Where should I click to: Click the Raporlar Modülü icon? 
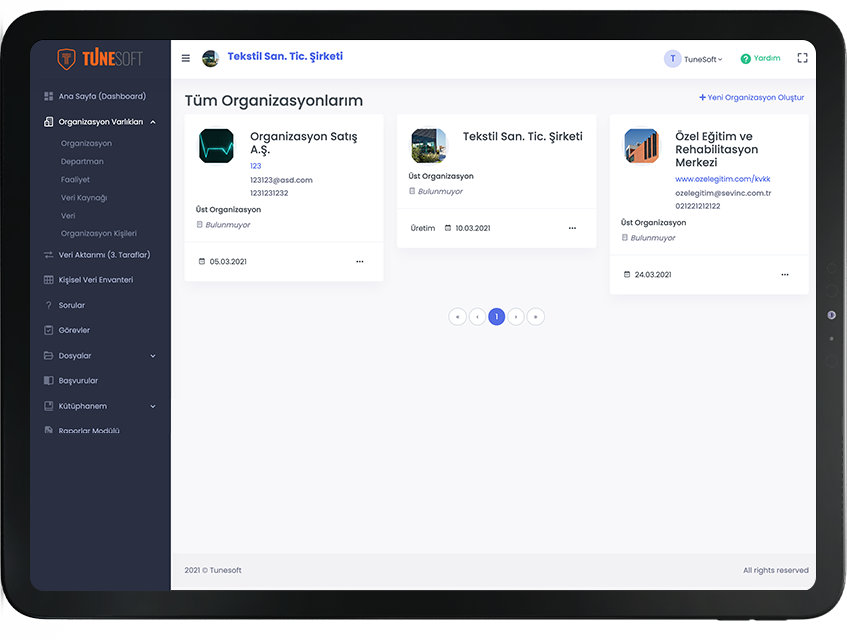point(49,430)
